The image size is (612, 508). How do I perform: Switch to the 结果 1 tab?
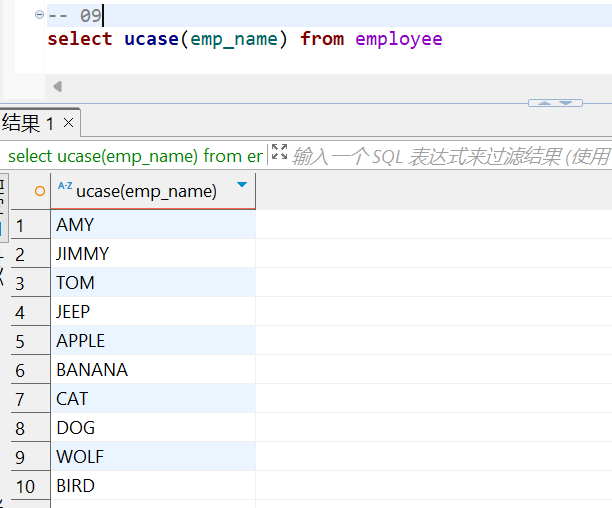coord(28,123)
